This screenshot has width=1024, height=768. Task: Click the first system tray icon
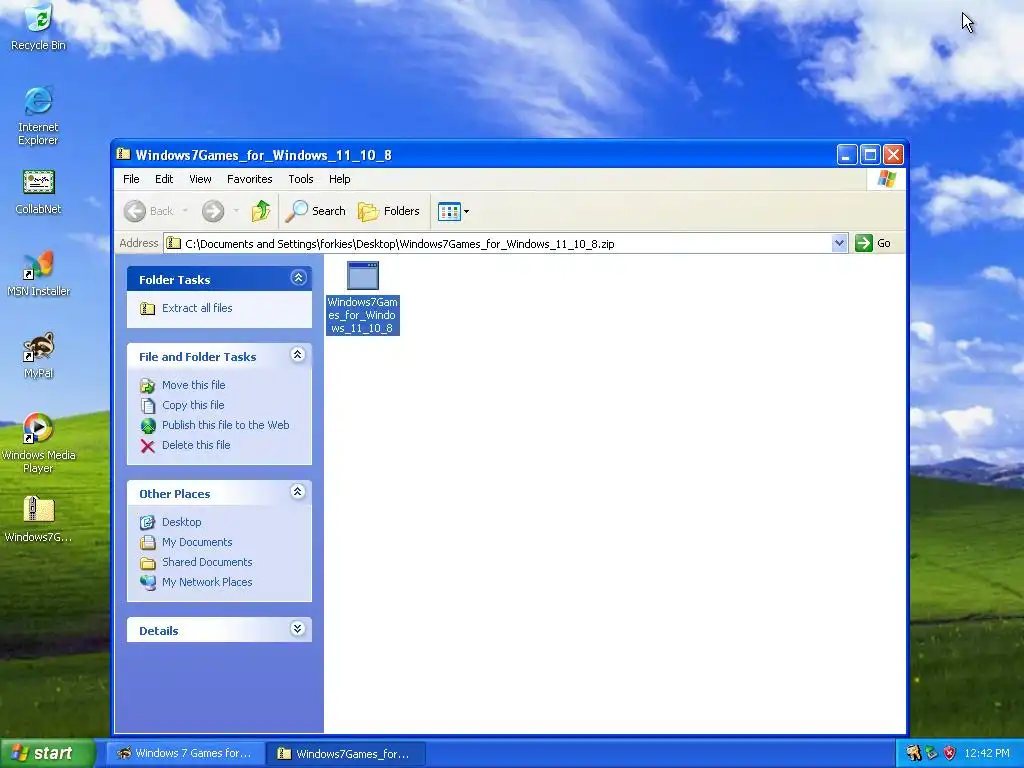tap(913, 754)
